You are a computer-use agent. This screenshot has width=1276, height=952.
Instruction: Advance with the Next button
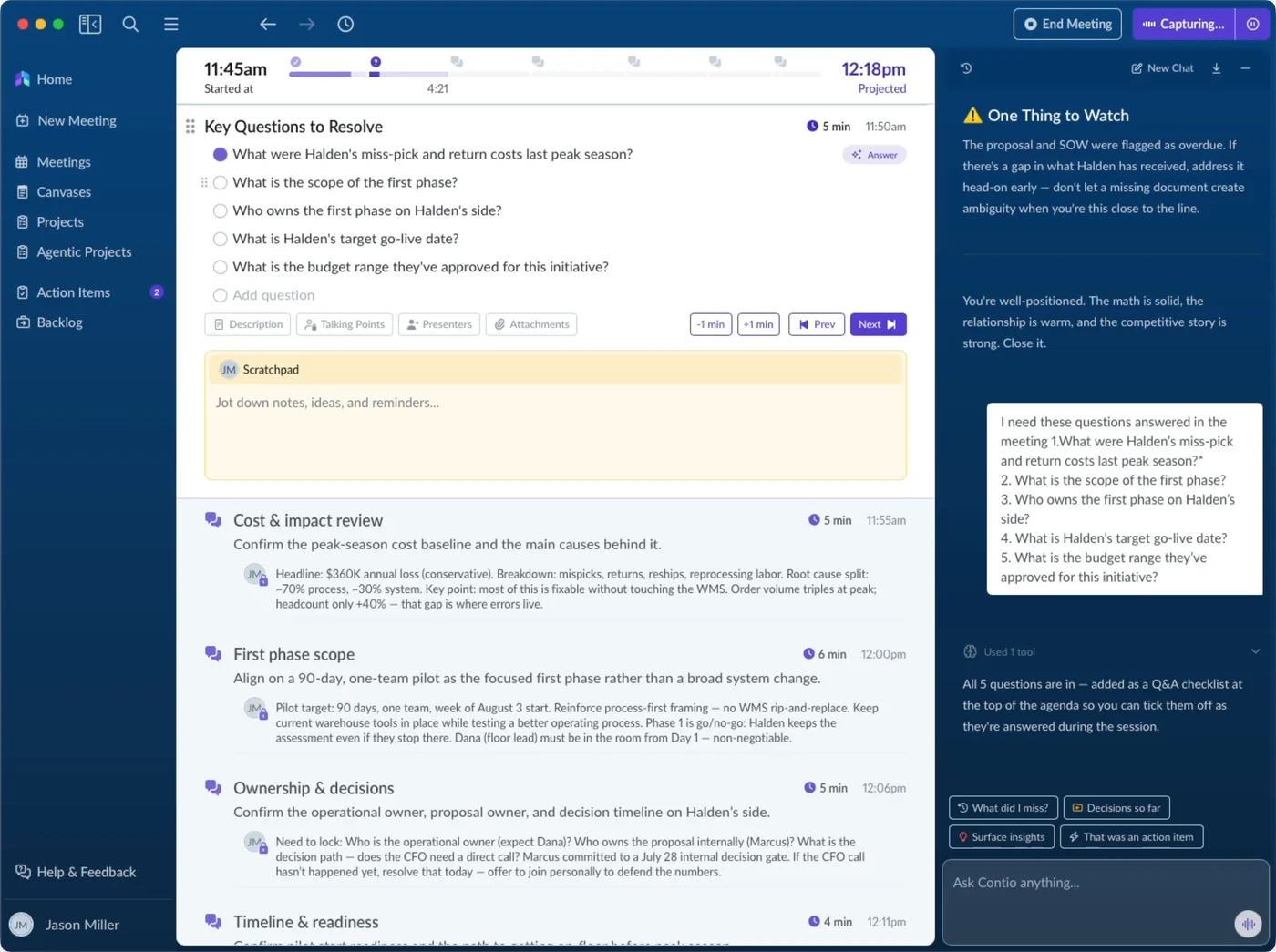click(x=878, y=324)
